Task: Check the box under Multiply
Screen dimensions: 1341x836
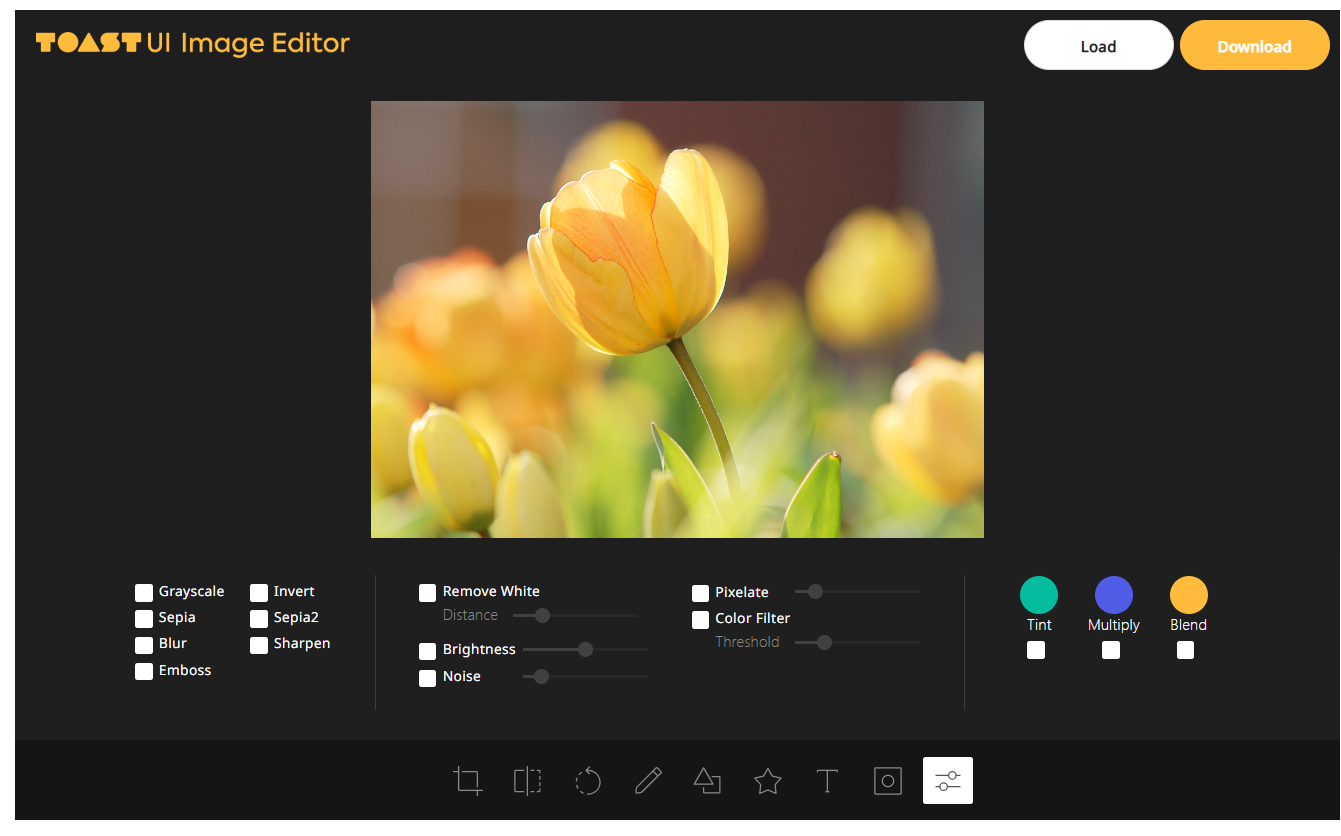Action: point(1110,650)
